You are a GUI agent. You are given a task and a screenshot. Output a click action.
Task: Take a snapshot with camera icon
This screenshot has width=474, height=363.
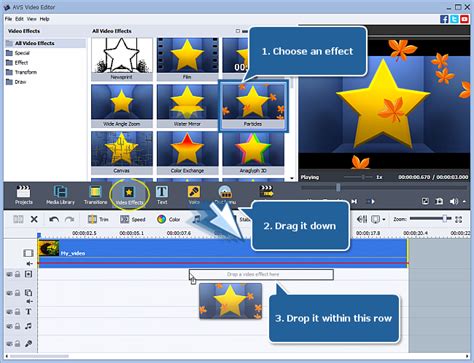(x=439, y=201)
